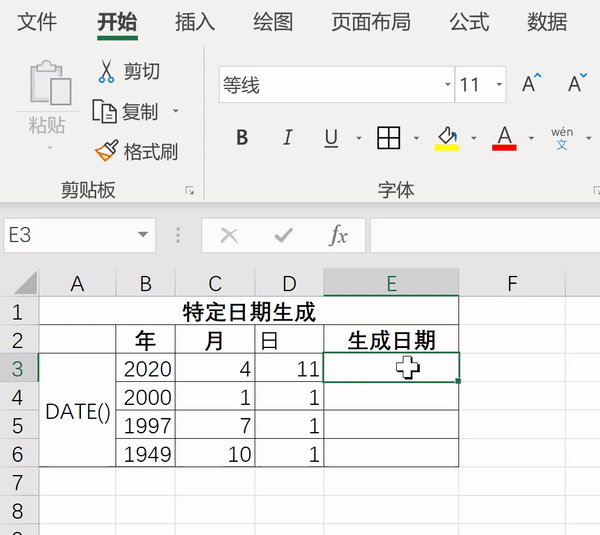Click the E3 Name Box field
The image size is (600, 535).
(x=80, y=235)
